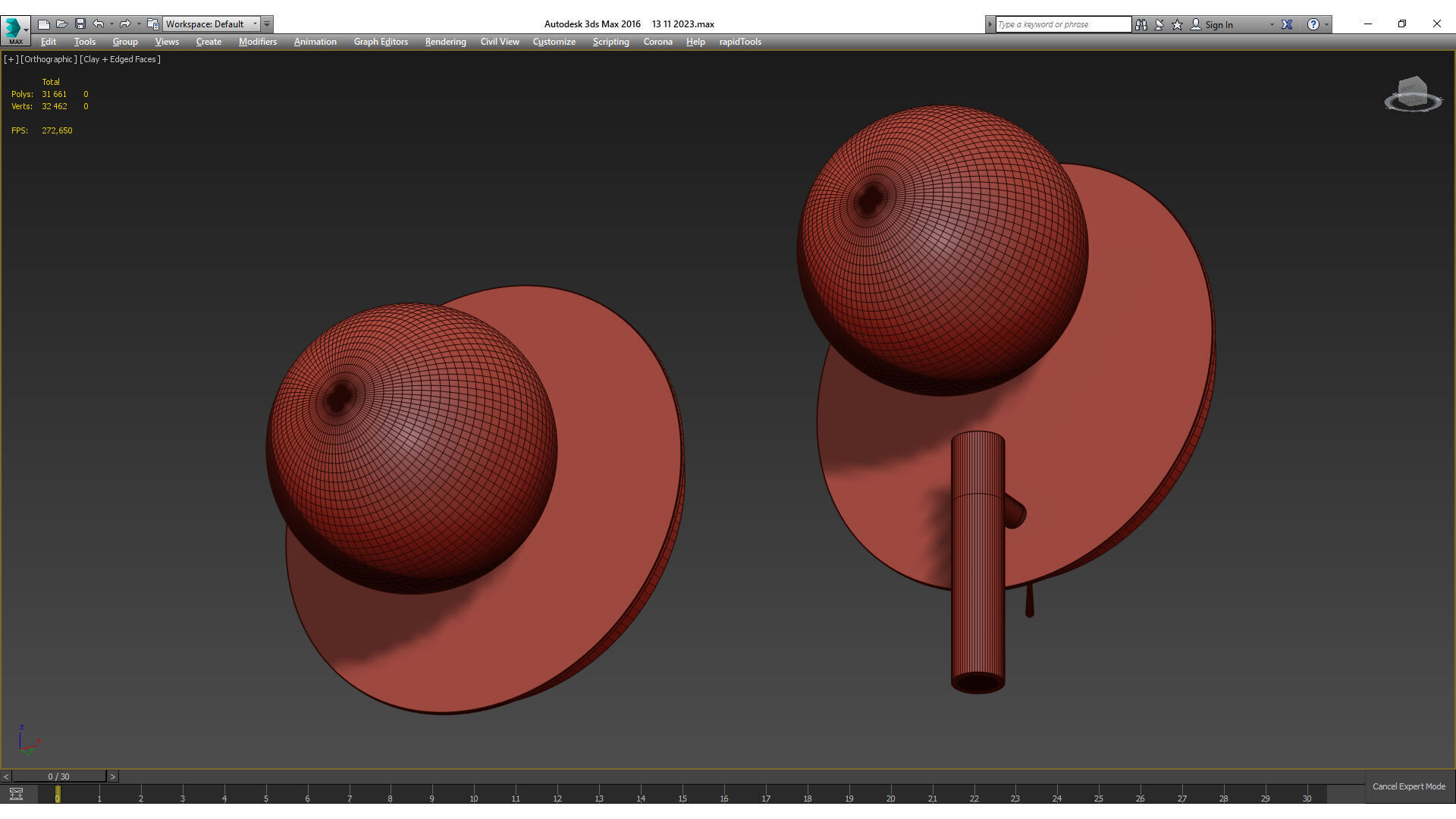This screenshot has width=1456, height=819.
Task: Click the Undo arrow icon
Action: (x=99, y=24)
